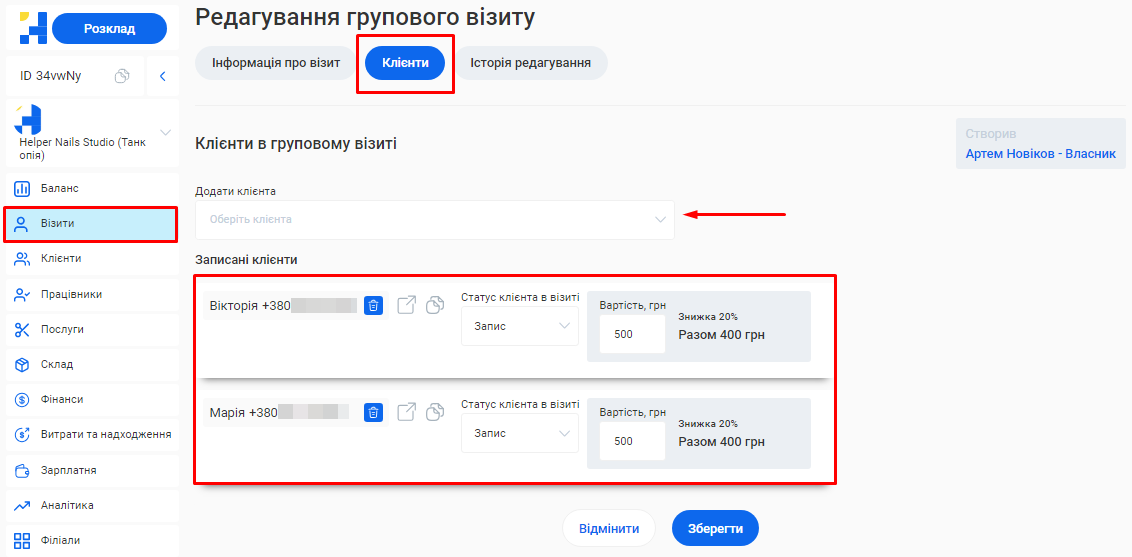
Task: Click the price field for Вікторія
Action: coord(632,334)
